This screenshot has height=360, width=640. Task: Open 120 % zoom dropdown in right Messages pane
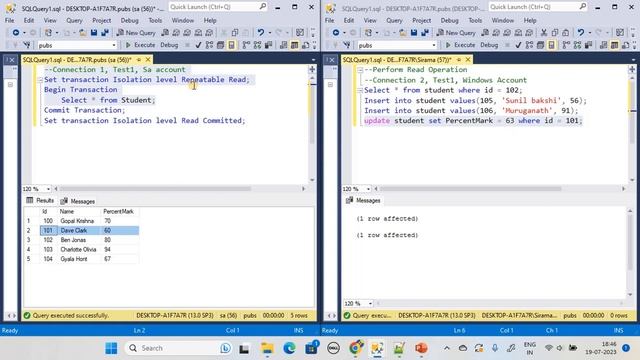pyautogui.click(x=370, y=304)
